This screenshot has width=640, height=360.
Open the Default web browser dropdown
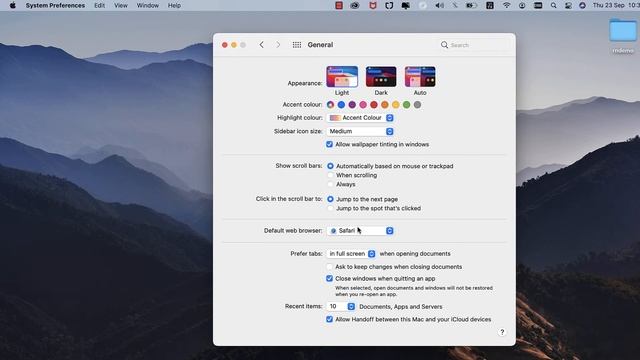click(360, 231)
